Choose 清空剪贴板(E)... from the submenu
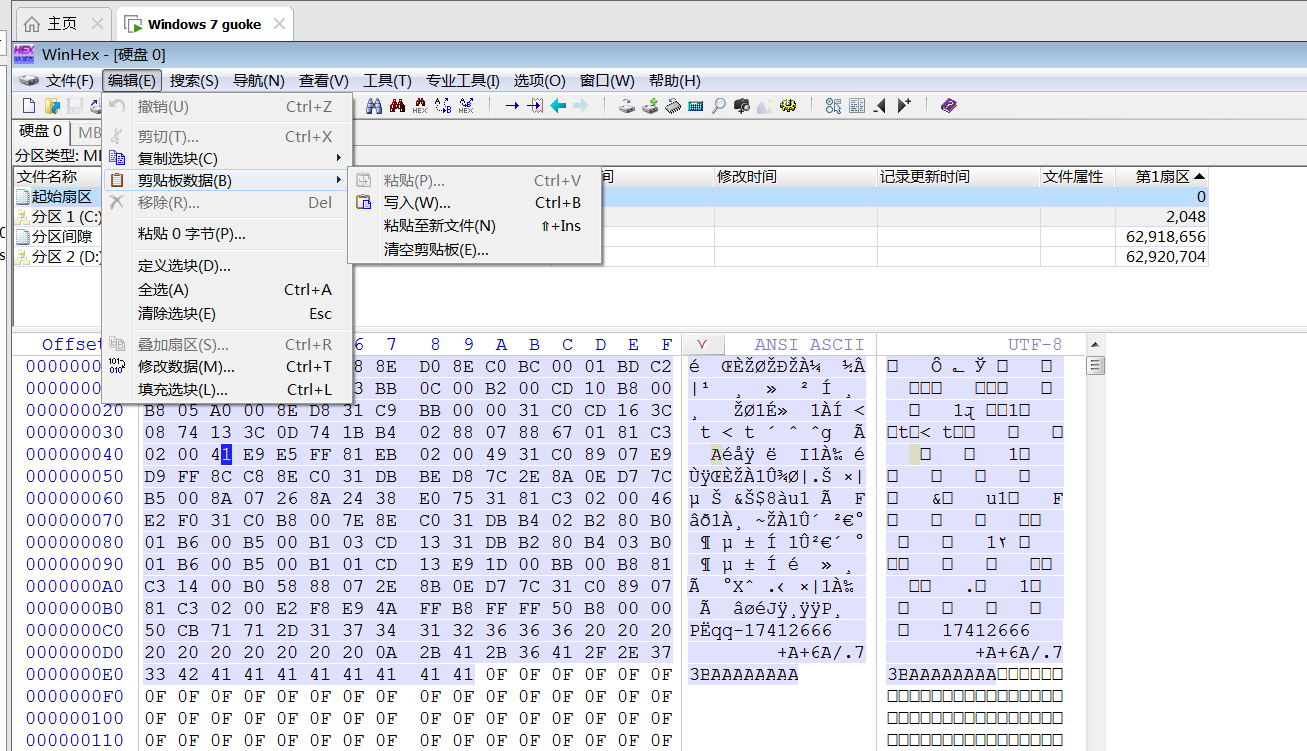Viewport: 1307px width, 751px height. [x=474, y=249]
